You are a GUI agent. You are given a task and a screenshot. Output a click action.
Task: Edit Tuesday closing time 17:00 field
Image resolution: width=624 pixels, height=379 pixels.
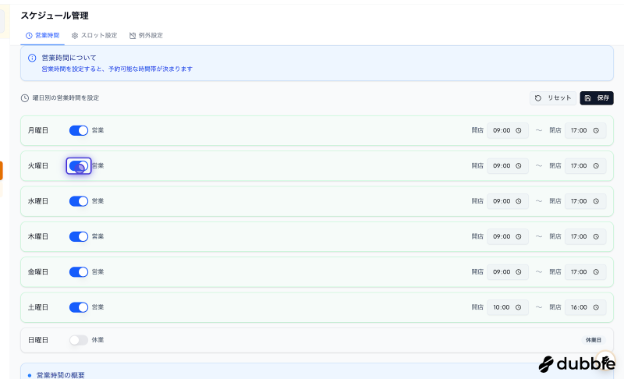pyautogui.click(x=585, y=166)
